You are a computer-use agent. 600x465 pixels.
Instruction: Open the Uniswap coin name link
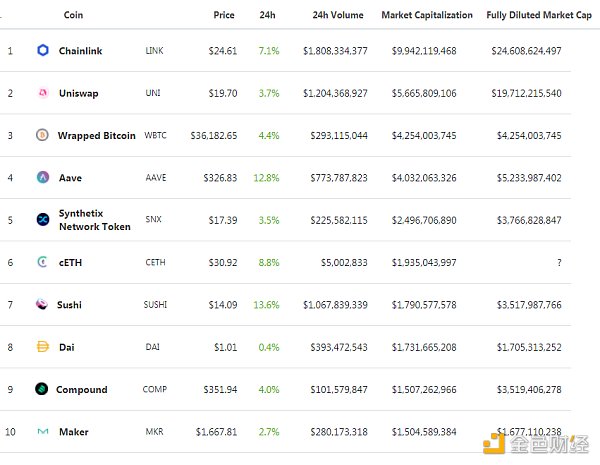coord(78,93)
